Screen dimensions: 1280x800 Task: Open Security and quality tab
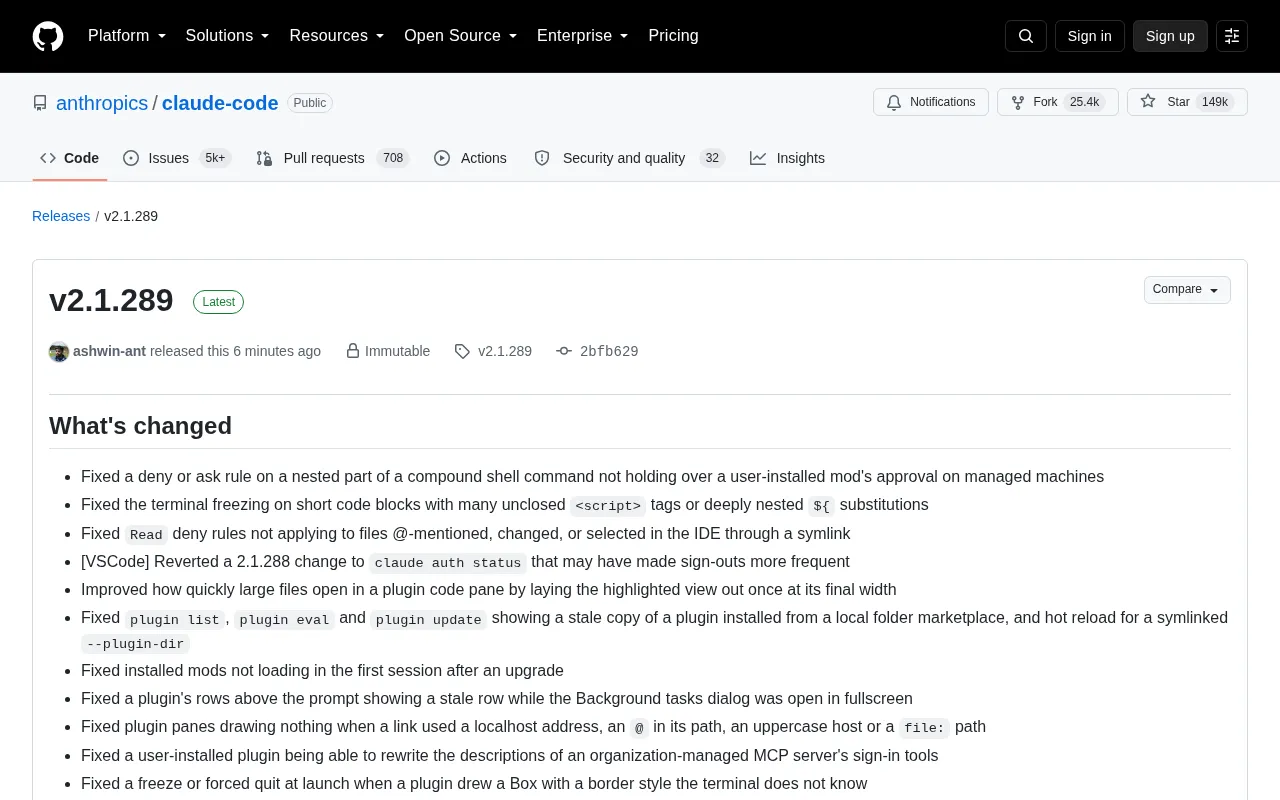(x=629, y=158)
